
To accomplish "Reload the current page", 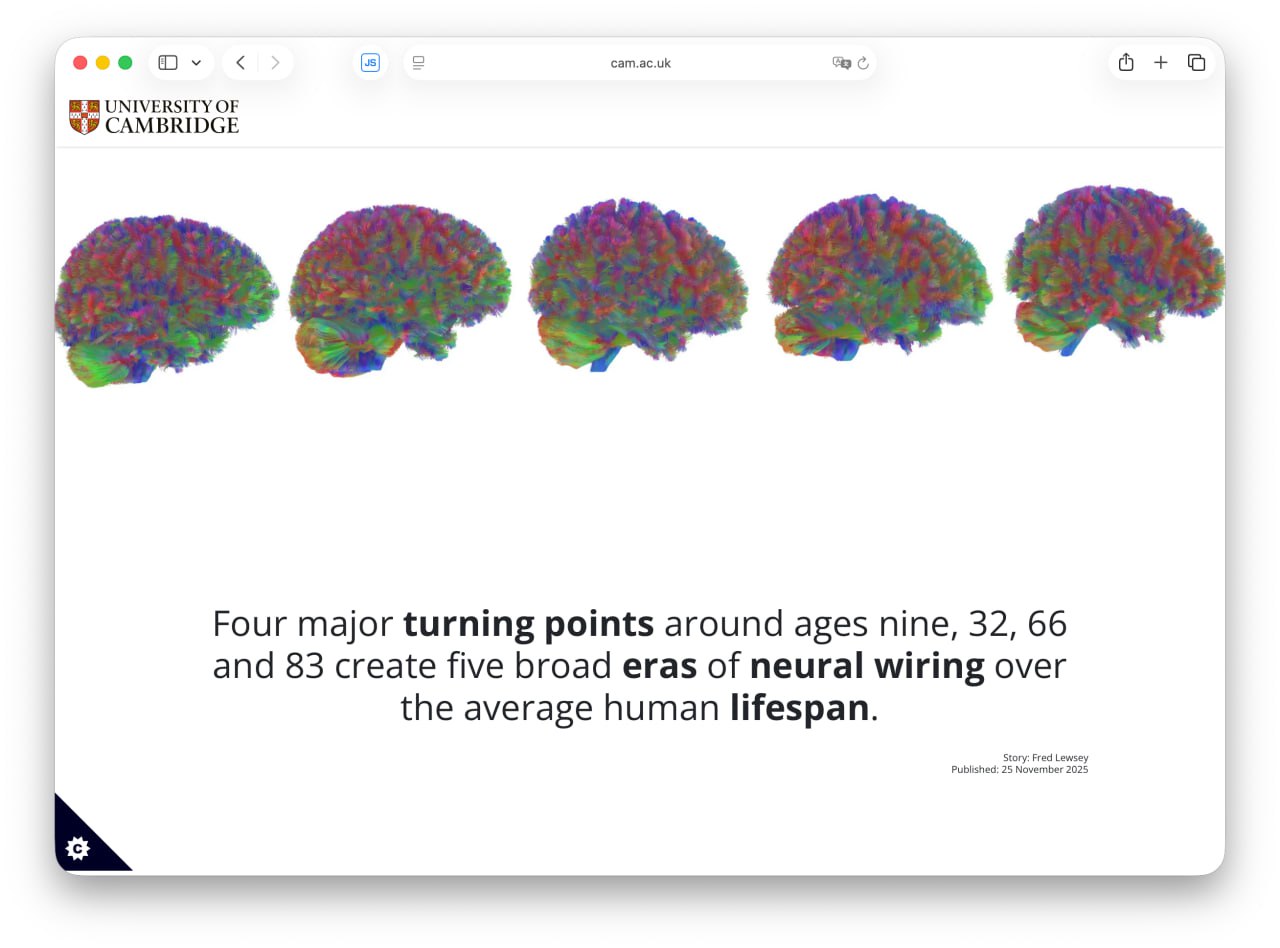I will tap(863, 63).
